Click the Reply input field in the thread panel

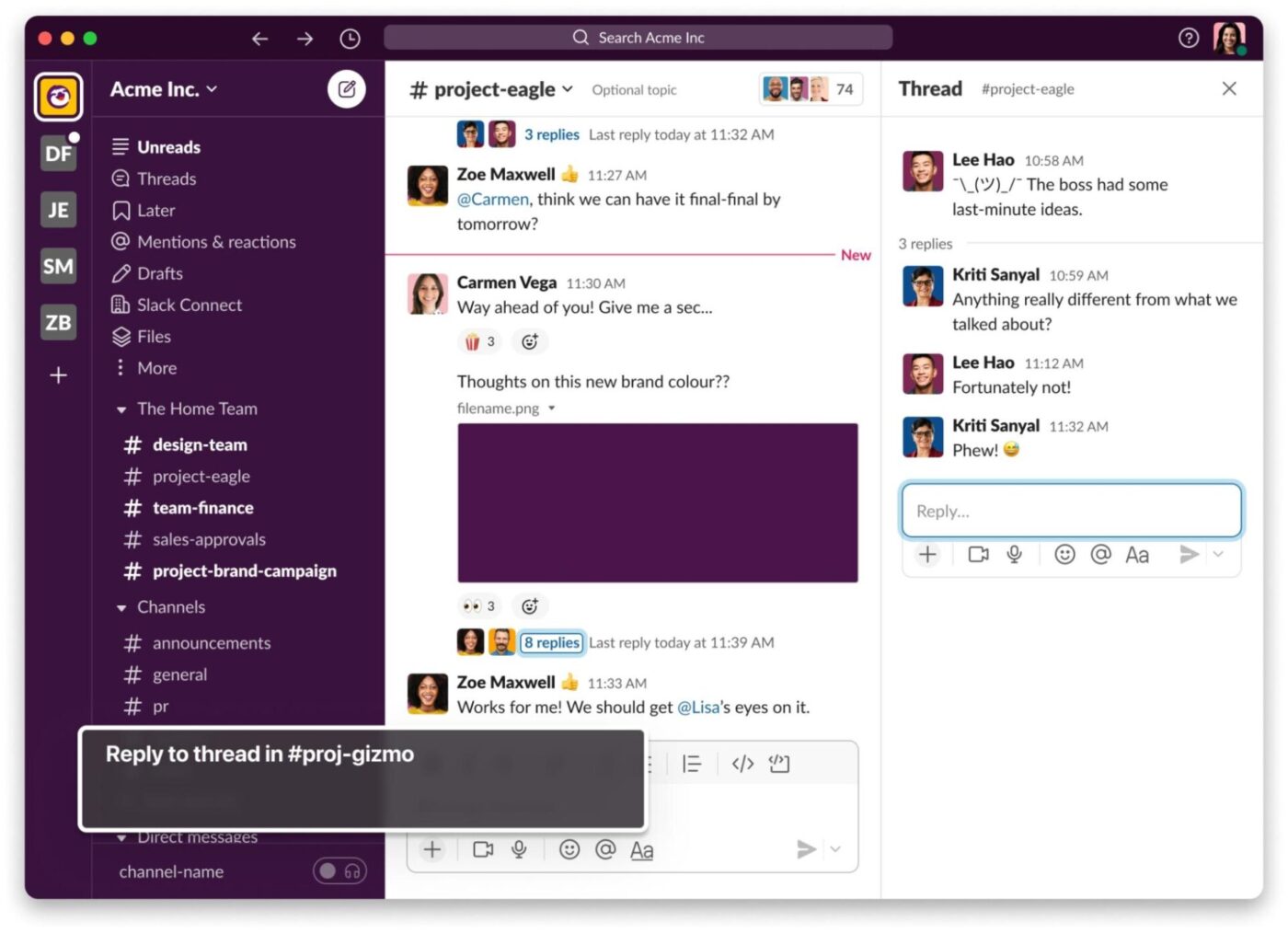pos(1070,510)
